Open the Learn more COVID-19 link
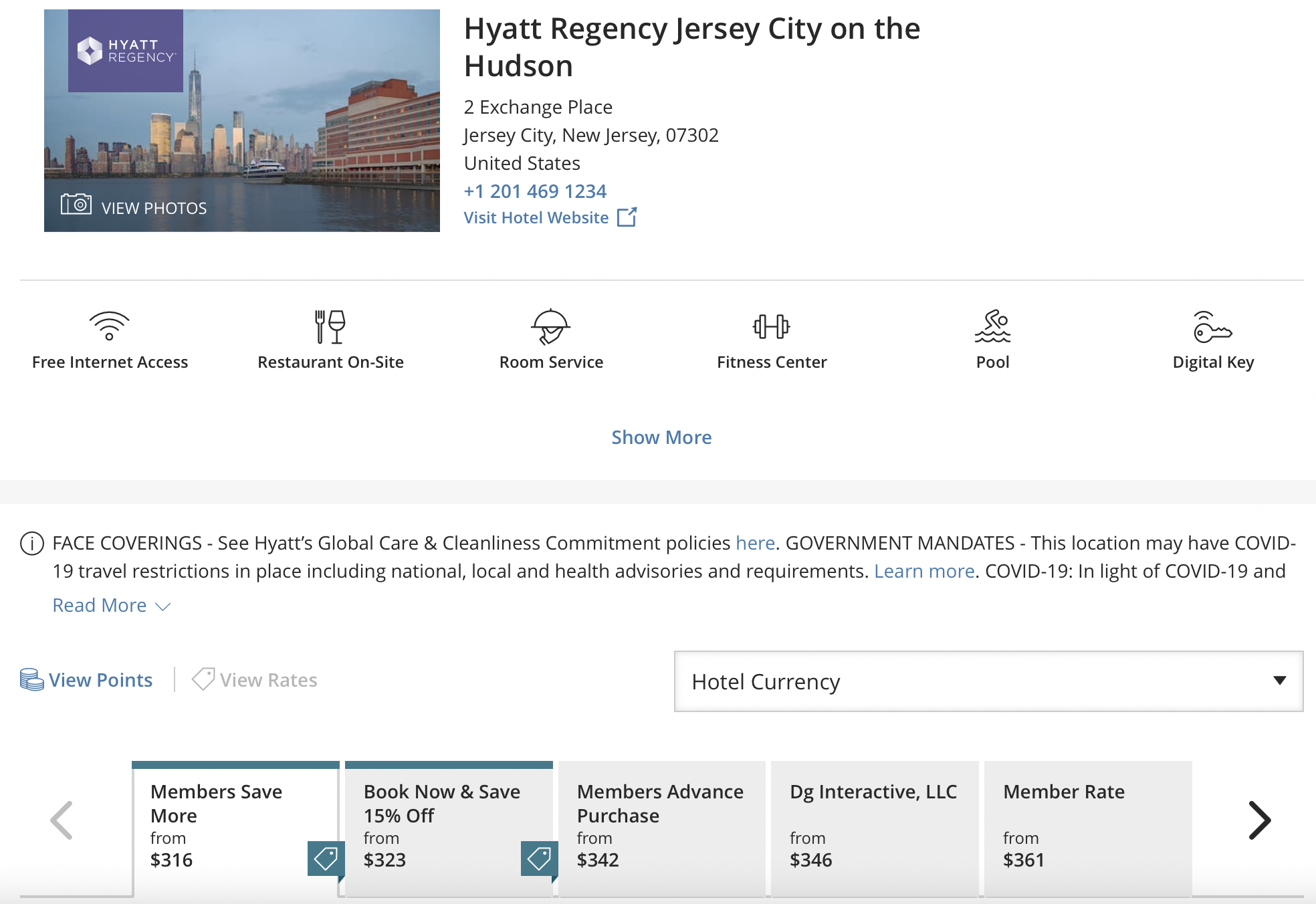This screenshot has width=1316, height=904. pyautogui.click(x=924, y=571)
